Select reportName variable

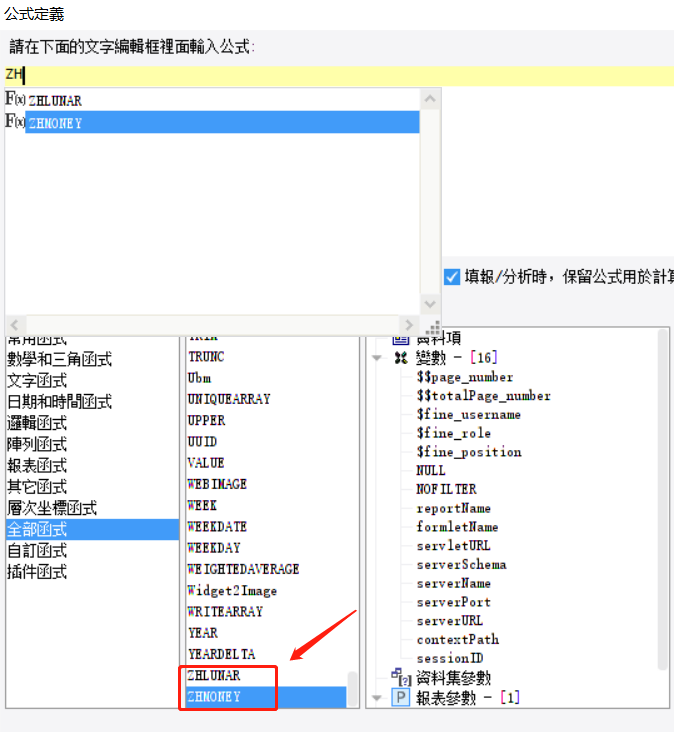[x=454, y=508]
